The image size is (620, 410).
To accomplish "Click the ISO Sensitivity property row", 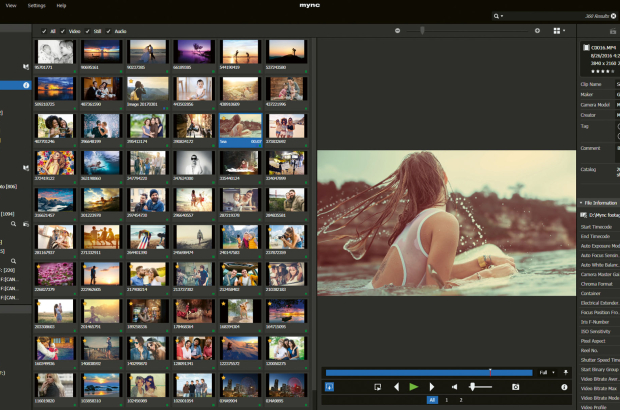I will pos(599,331).
